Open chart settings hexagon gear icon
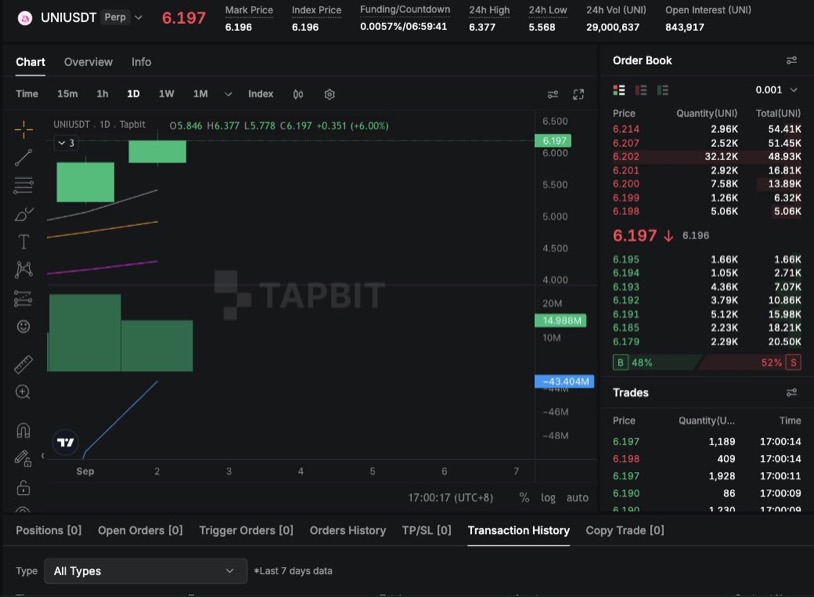This screenshot has height=597, width=814. tap(329, 94)
